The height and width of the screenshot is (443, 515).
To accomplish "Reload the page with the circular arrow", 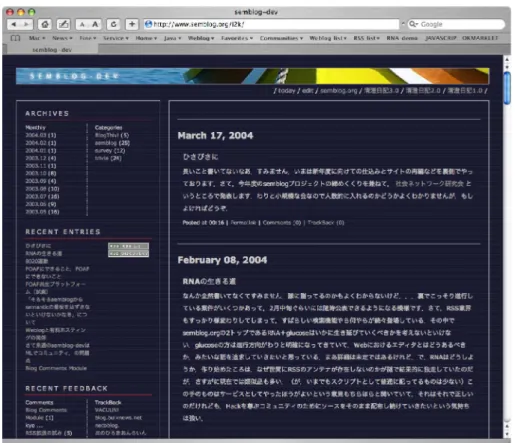I will (x=114, y=24).
